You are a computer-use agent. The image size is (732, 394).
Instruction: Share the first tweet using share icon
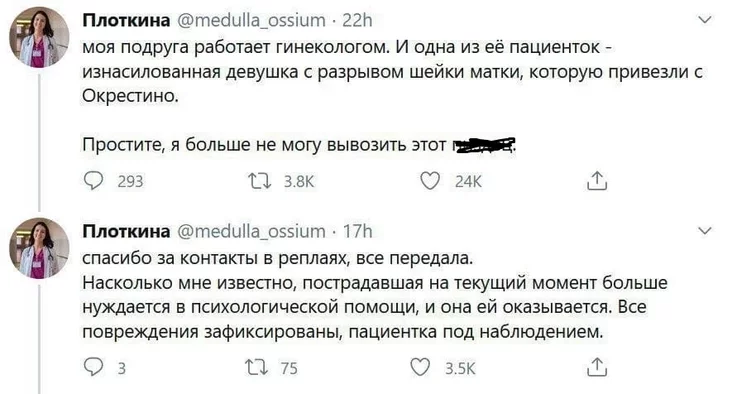[x=597, y=181]
